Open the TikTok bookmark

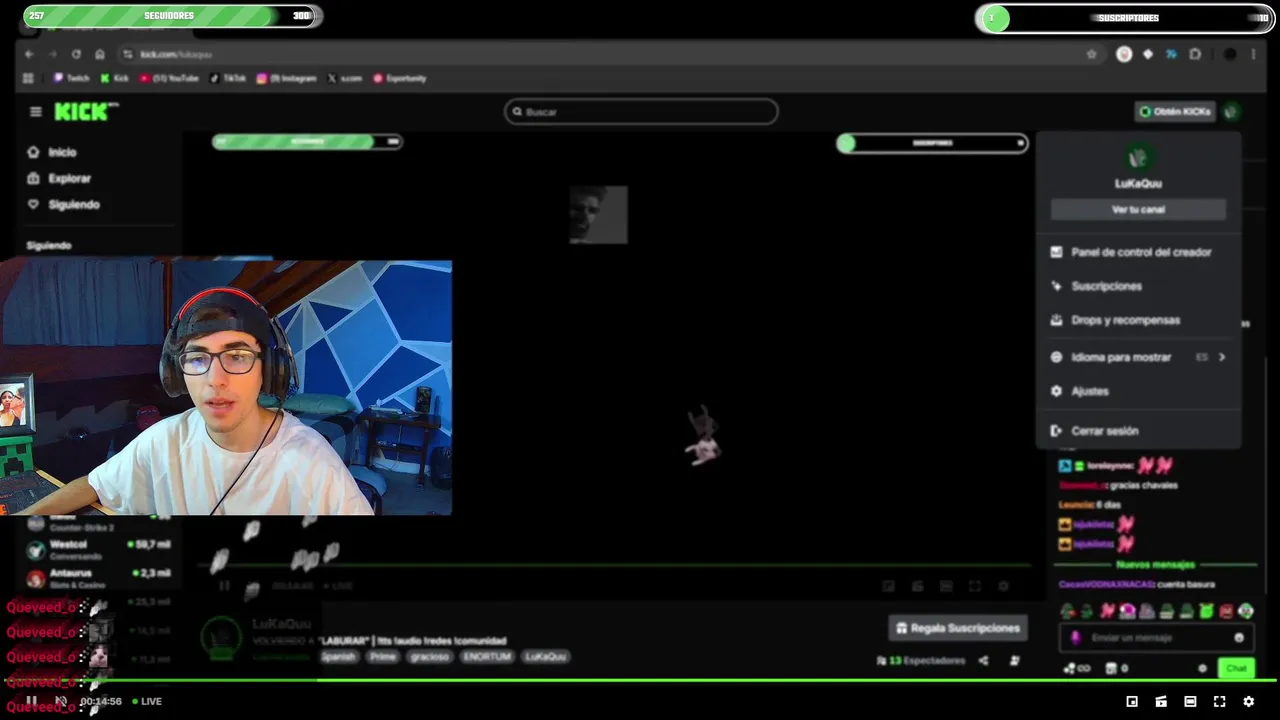tap(228, 78)
